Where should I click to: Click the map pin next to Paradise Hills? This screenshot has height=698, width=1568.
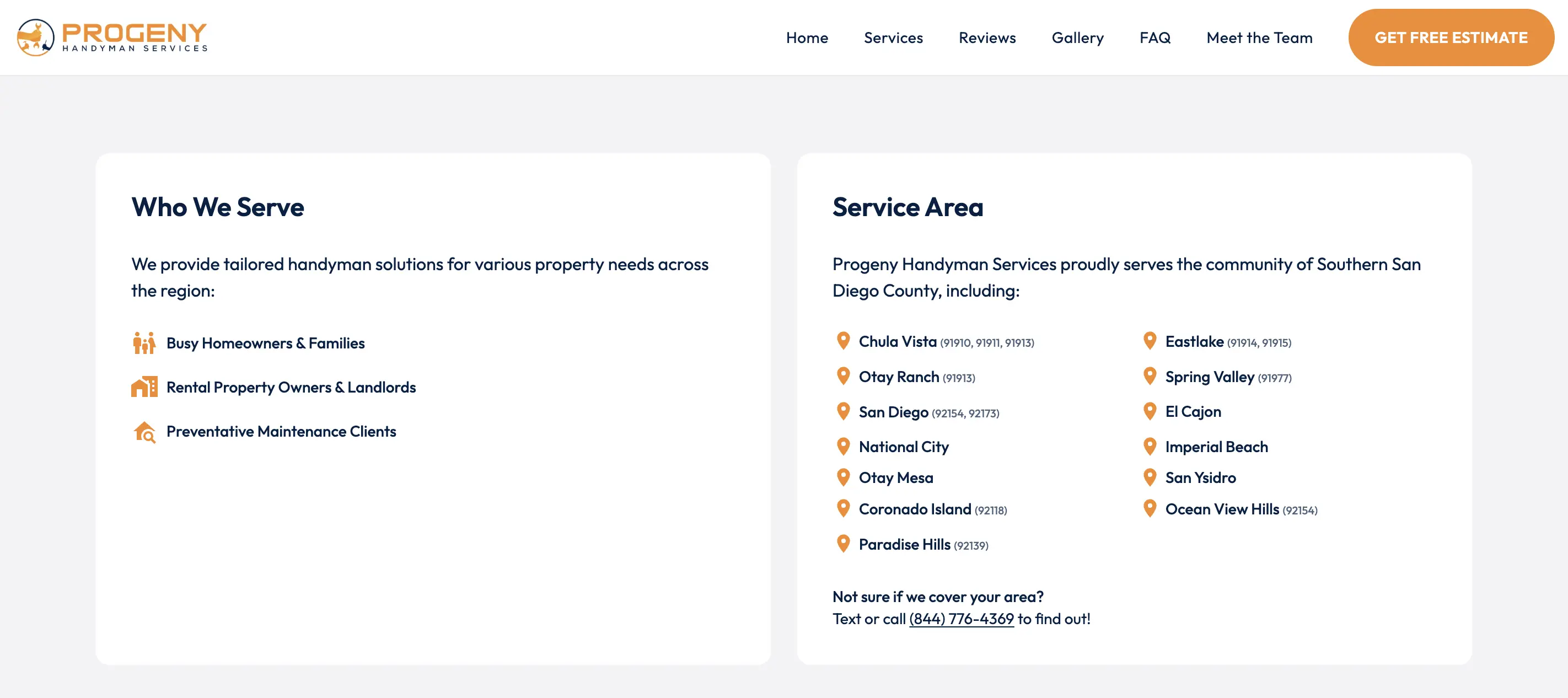843,544
